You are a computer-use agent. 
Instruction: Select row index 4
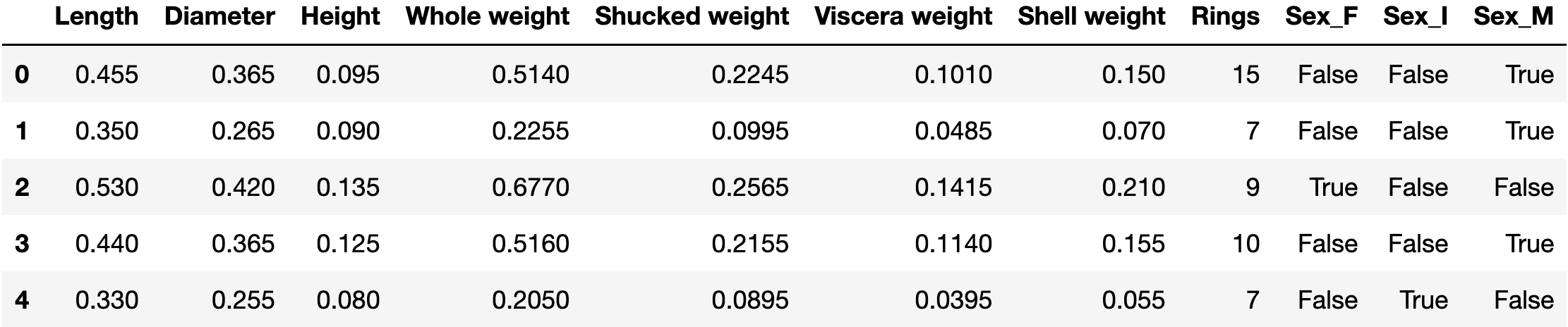22,300
